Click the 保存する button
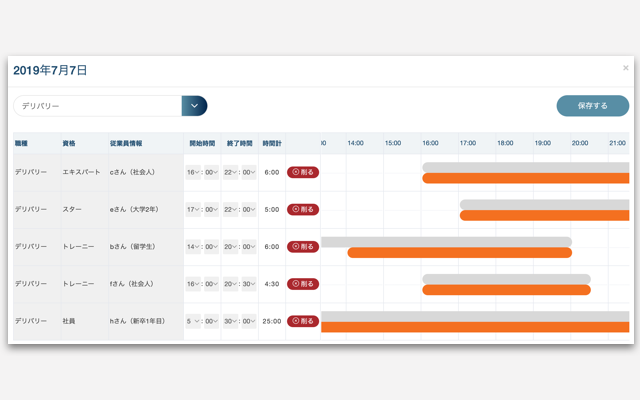Viewport: 640px width, 400px height. click(x=592, y=106)
